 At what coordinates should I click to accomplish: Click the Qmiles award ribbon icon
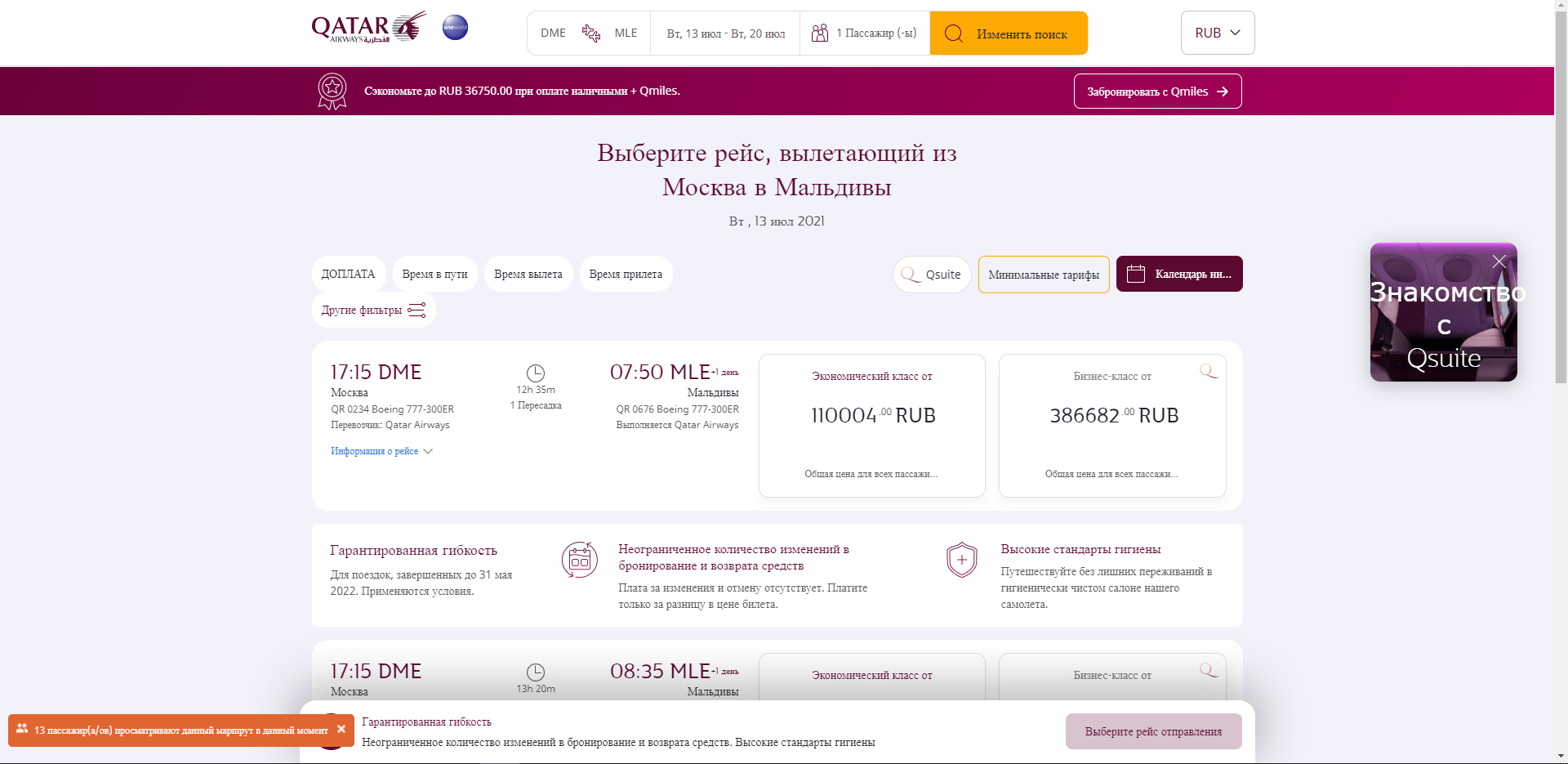pyautogui.click(x=332, y=91)
